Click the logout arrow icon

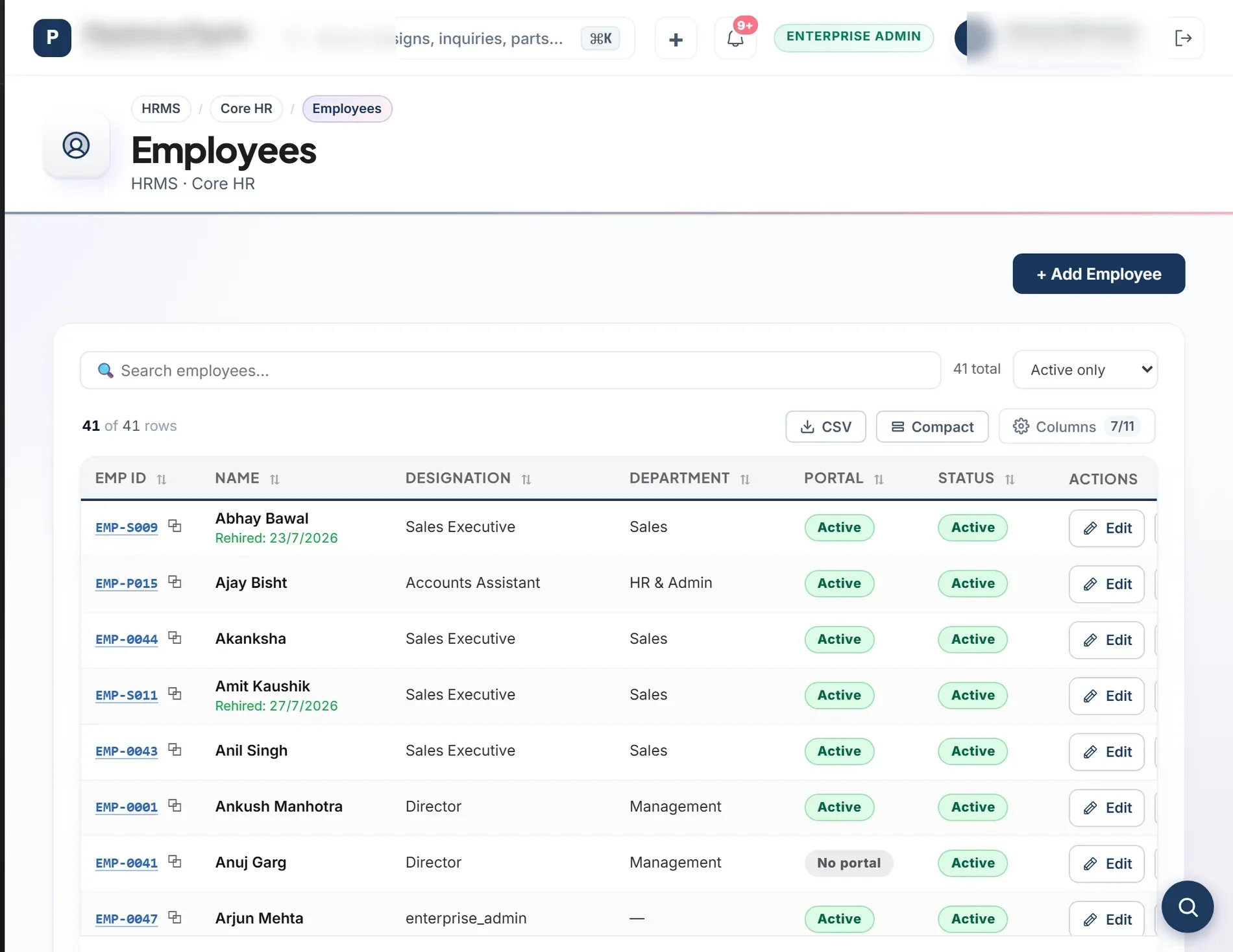[x=1183, y=38]
